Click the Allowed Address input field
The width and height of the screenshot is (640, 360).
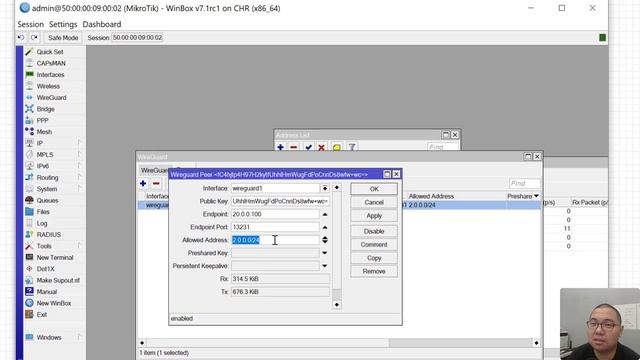click(275, 240)
